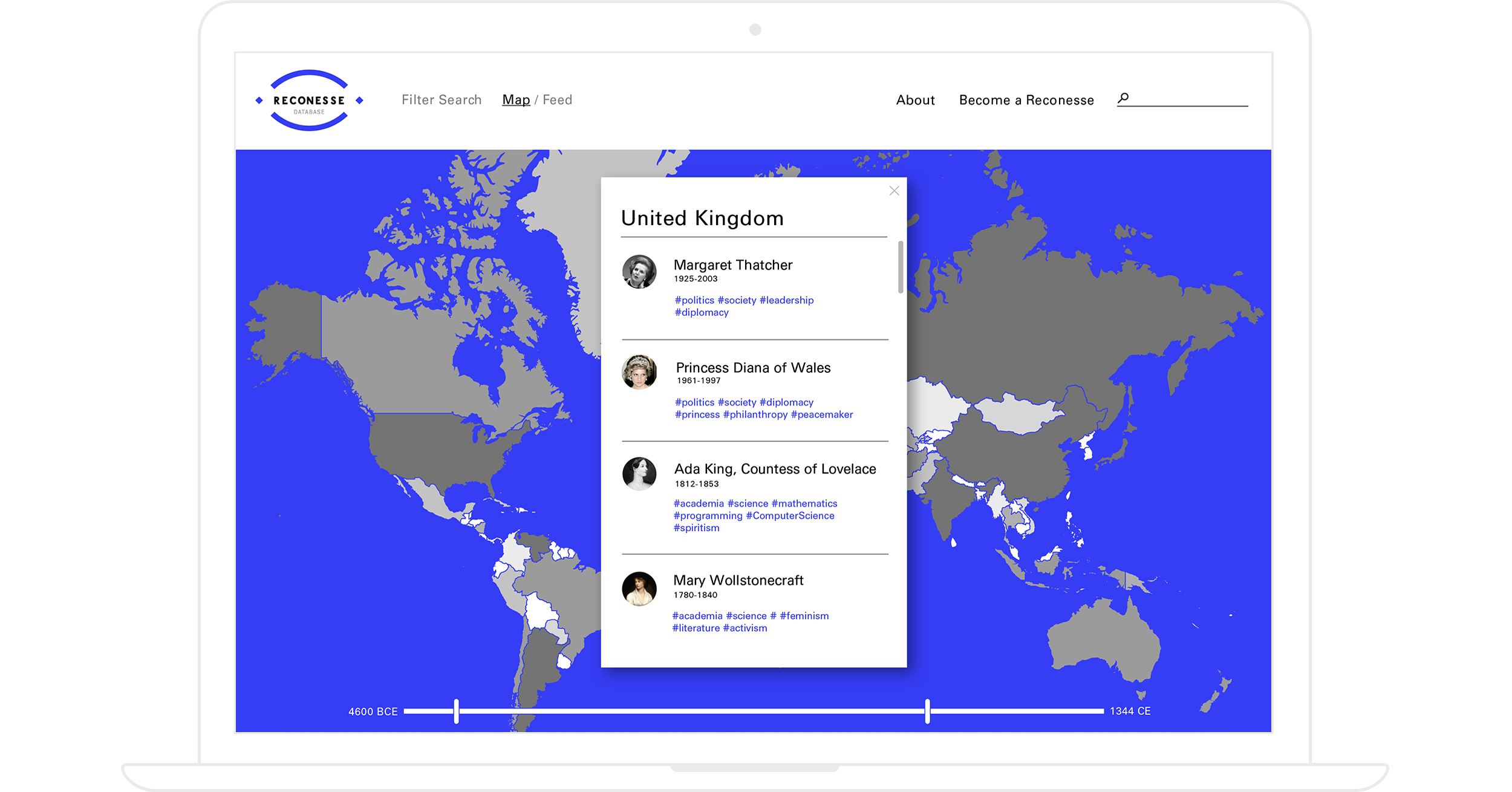The image size is (1512, 792).
Task: Open Mary Wollstonecraft portrait thumbnail
Action: [x=639, y=589]
